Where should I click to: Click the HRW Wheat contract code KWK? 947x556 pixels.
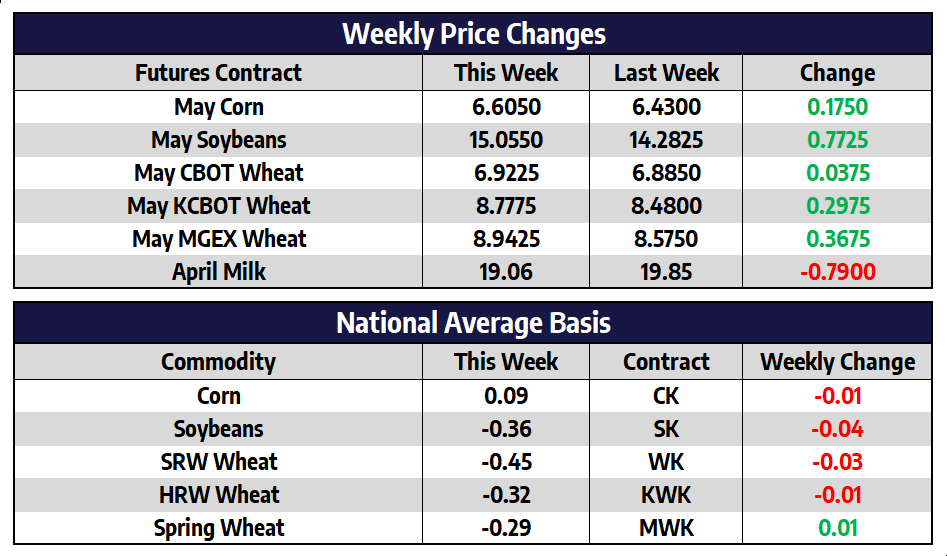click(665, 495)
